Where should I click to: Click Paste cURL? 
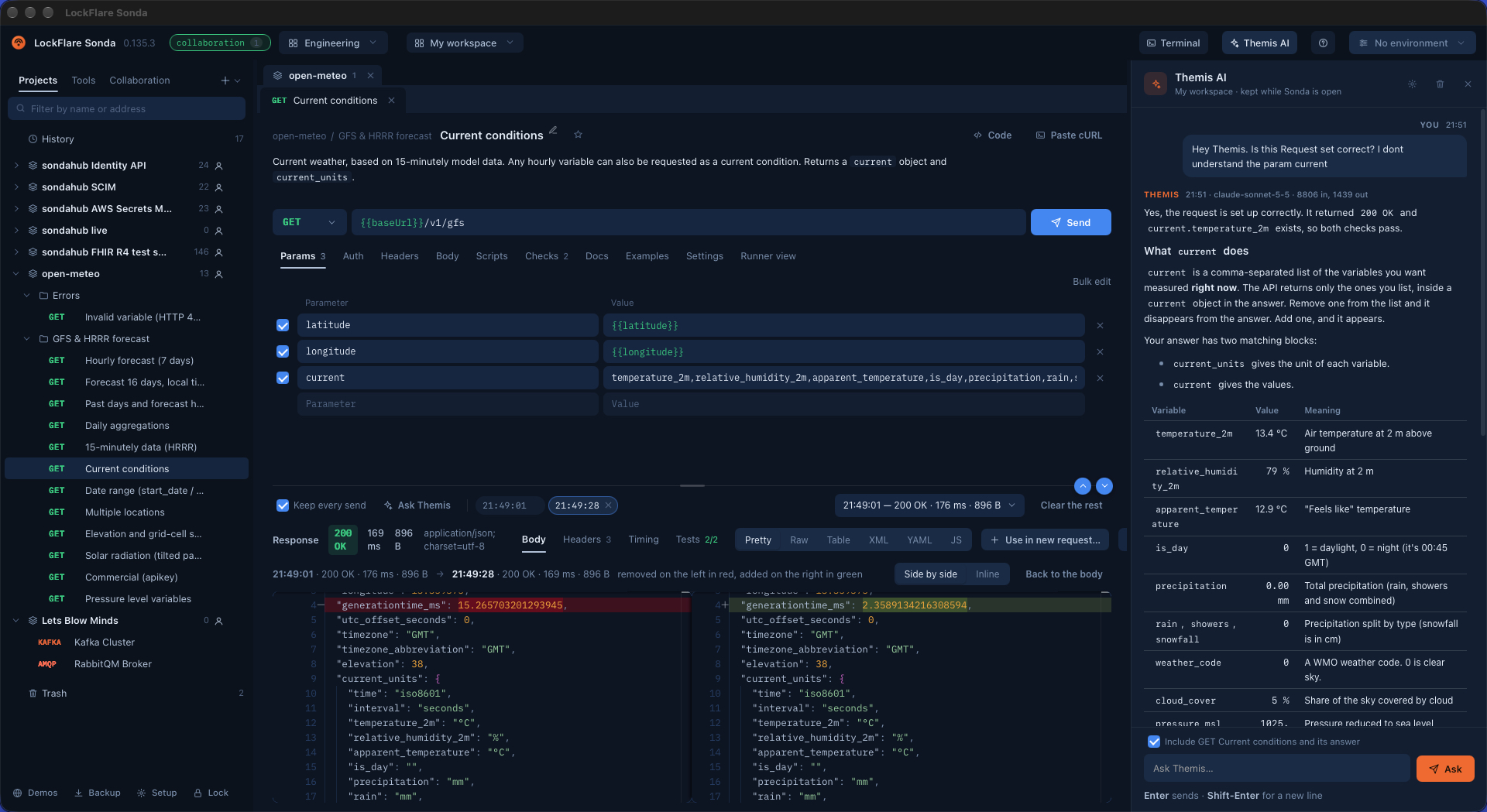coord(1069,135)
